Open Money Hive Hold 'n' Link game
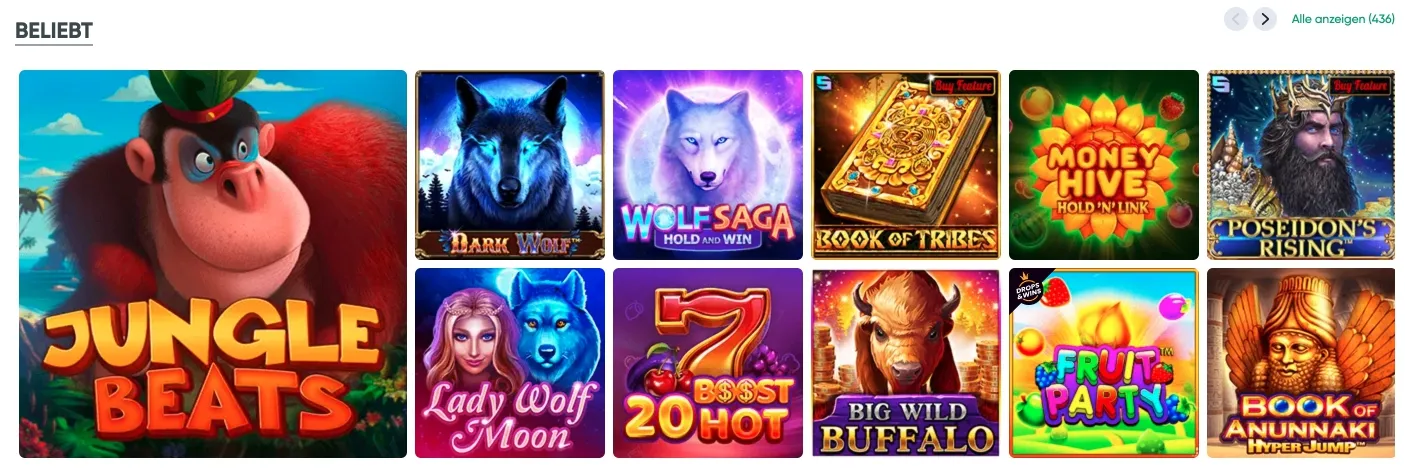Viewport: 1405px width, 468px height. (1104, 165)
